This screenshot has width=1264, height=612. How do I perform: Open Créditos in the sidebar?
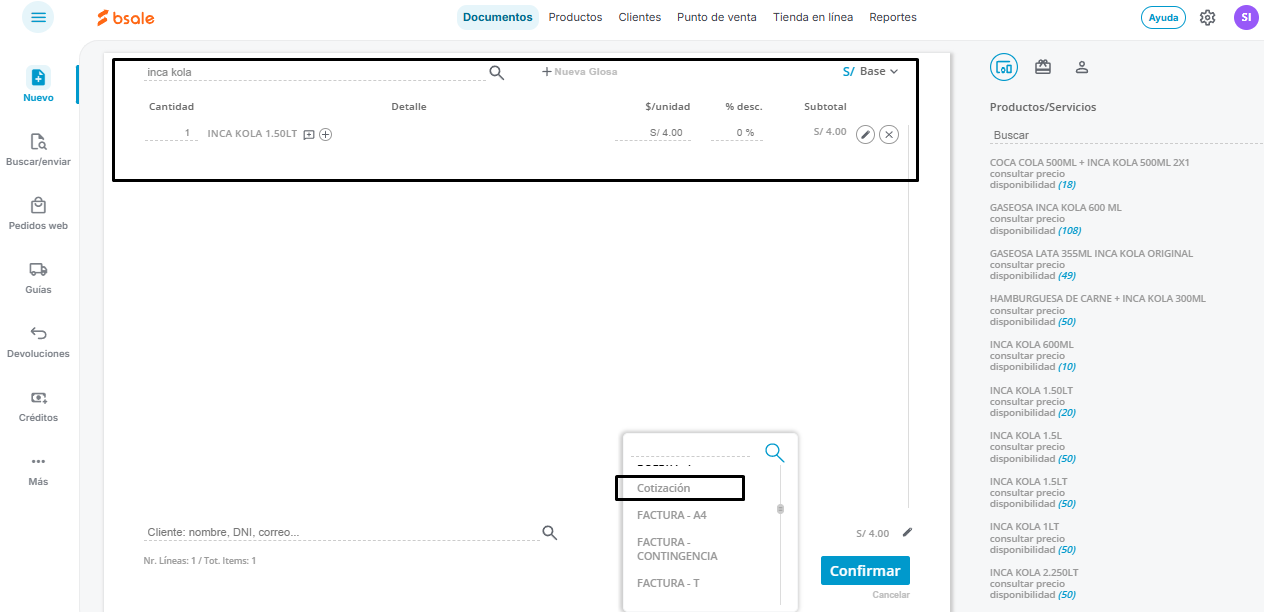pos(38,406)
